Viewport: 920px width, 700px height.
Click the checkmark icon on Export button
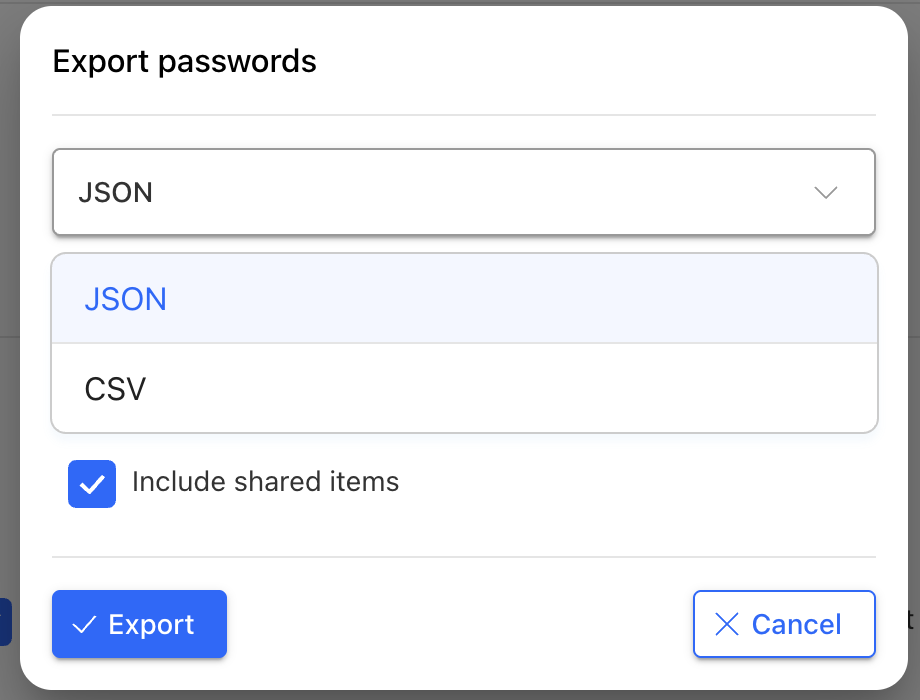[84, 625]
